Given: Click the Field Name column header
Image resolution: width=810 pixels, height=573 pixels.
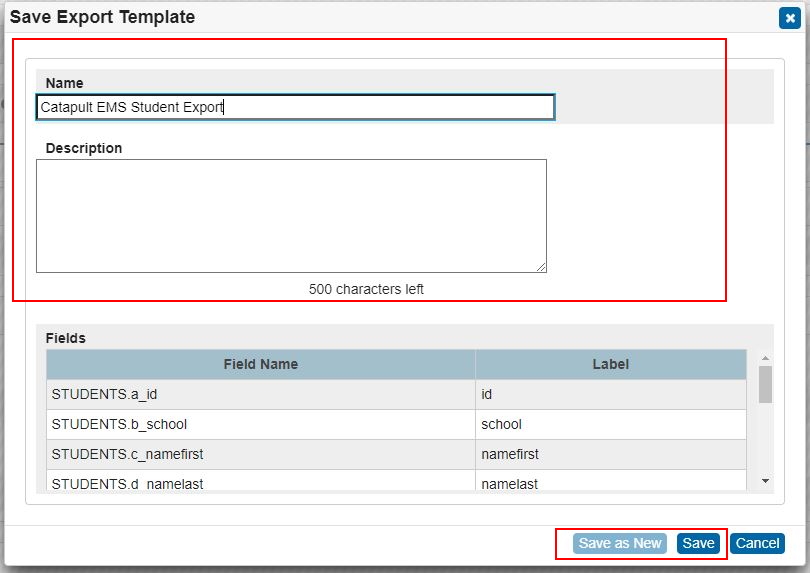Looking at the screenshot, I should tap(261, 364).
